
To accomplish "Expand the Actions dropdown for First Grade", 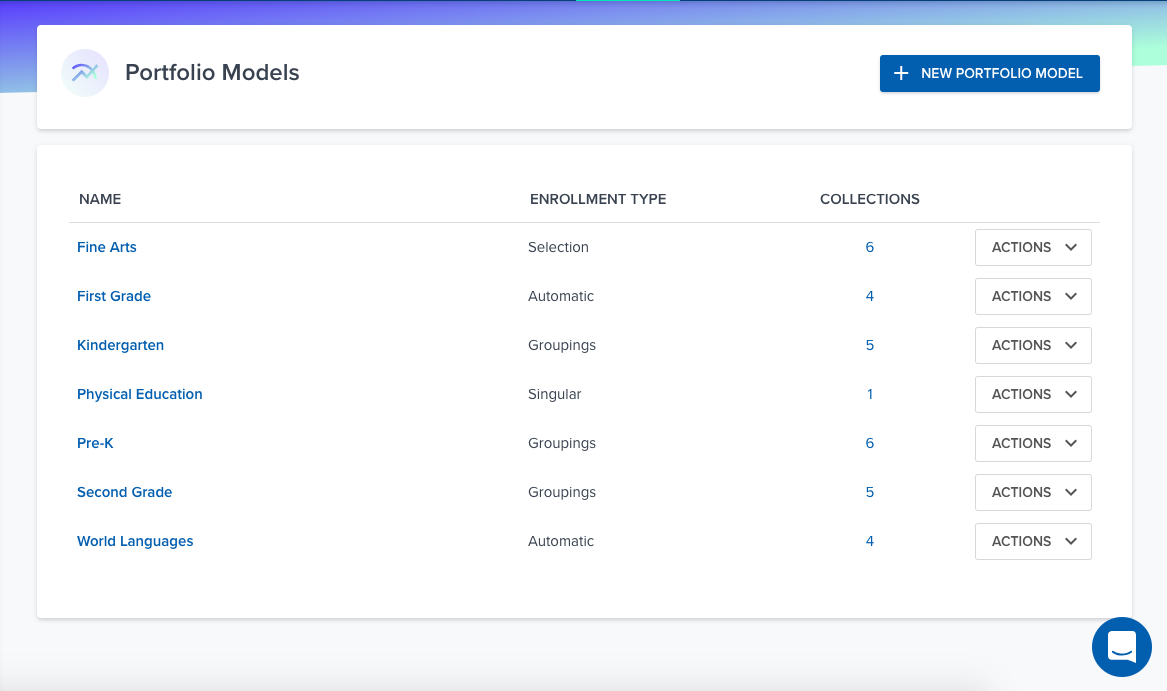I will tap(1033, 296).
